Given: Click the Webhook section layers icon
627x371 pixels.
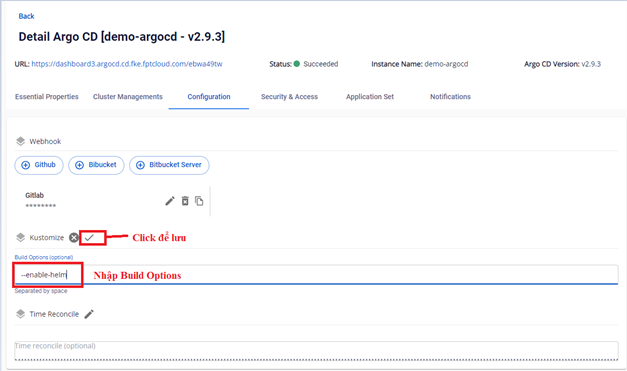Looking at the screenshot, I should tap(20, 141).
